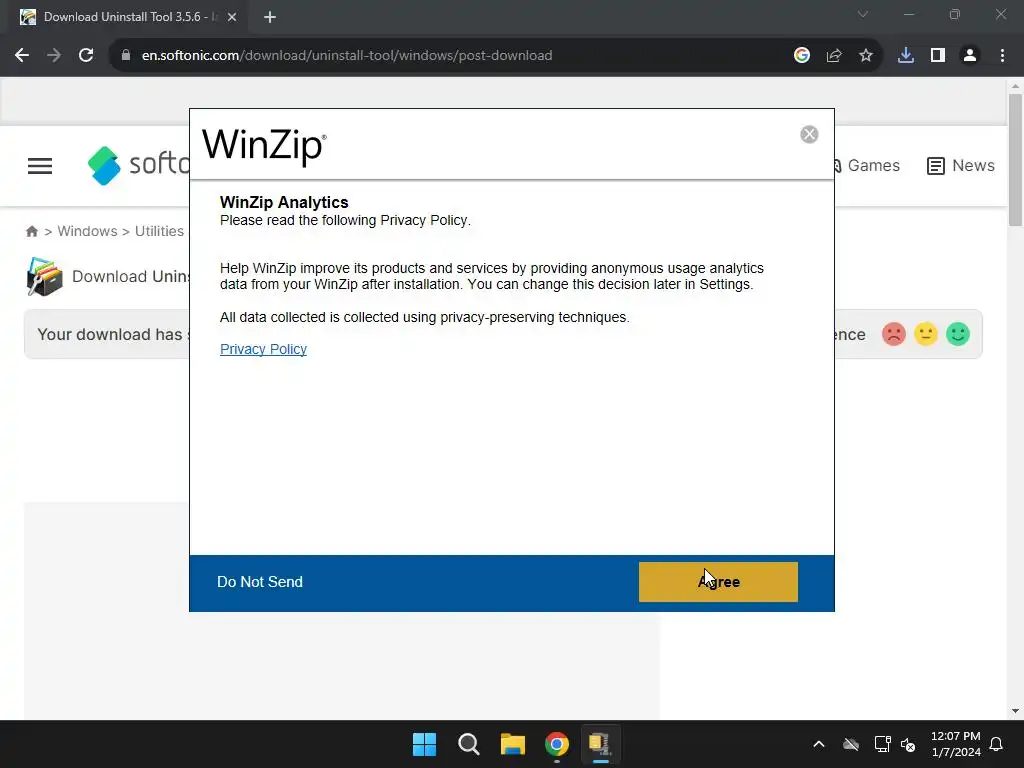The height and width of the screenshot is (768, 1024).
Task: Open the Chrome three-dot menu
Action: (x=1002, y=56)
